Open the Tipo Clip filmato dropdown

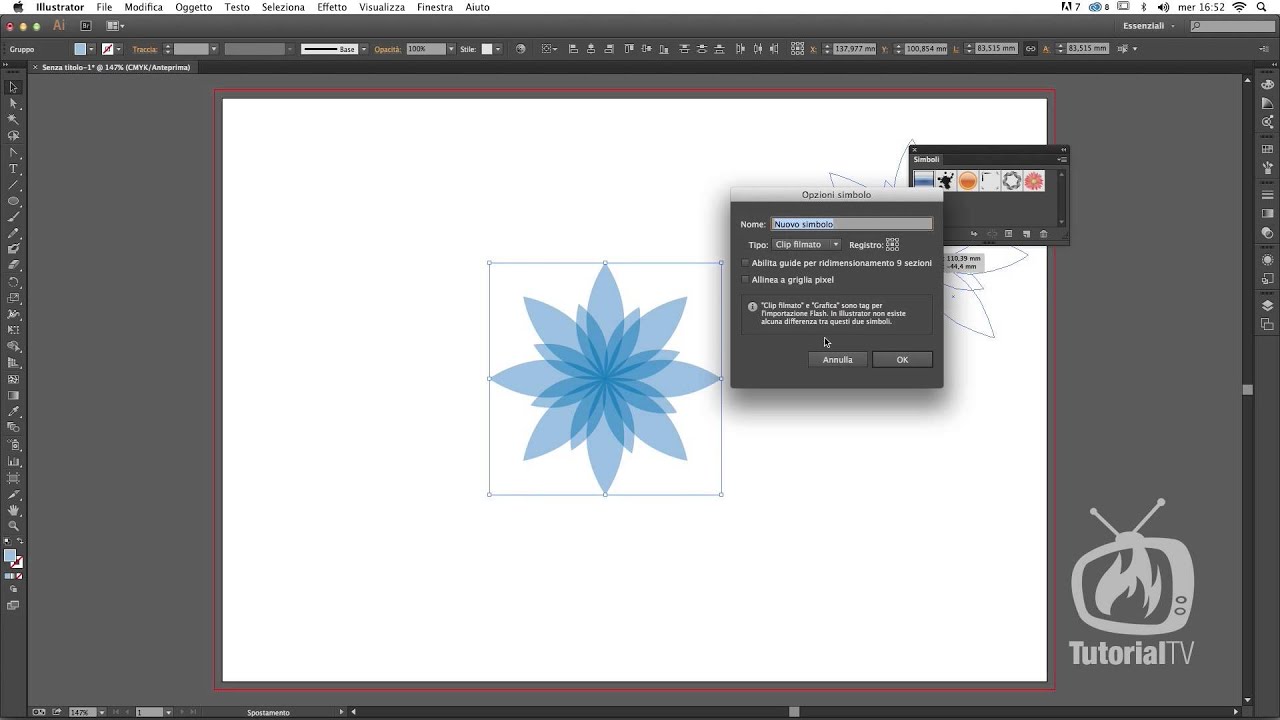click(807, 244)
